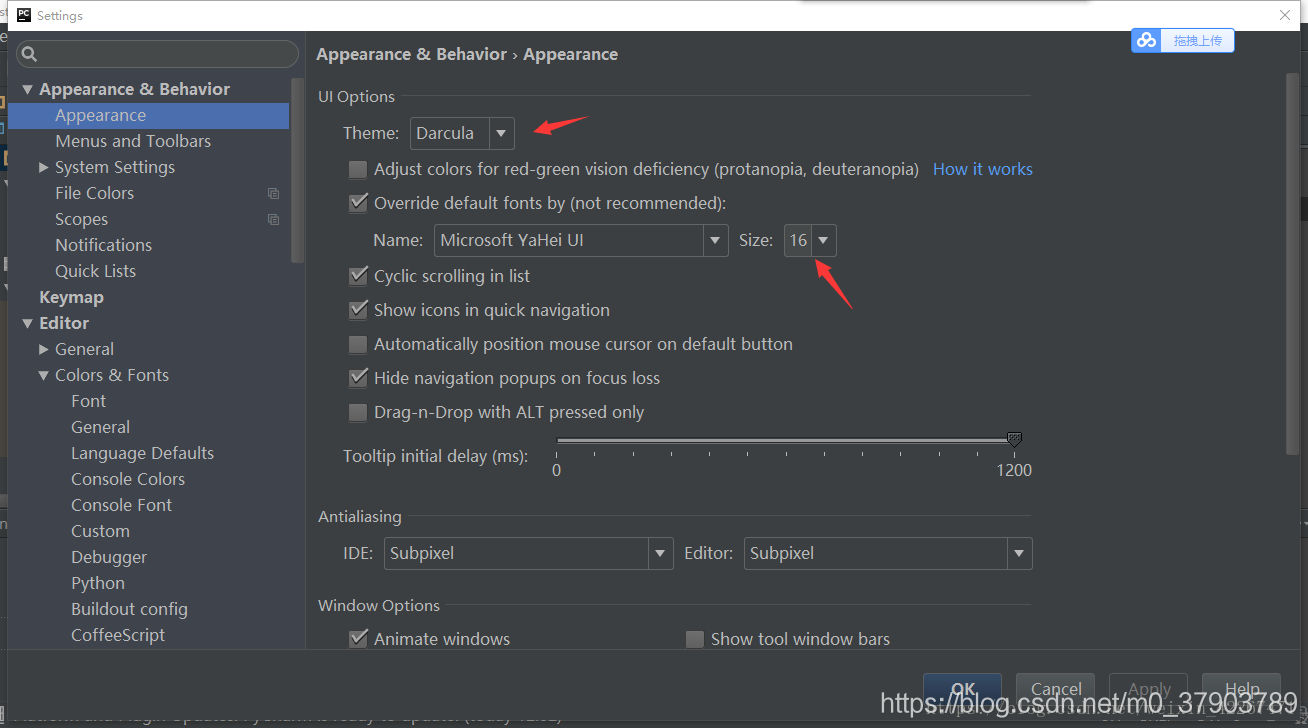The image size is (1308, 728).
Task: Open General under Colors & Fonts
Action: [100, 427]
